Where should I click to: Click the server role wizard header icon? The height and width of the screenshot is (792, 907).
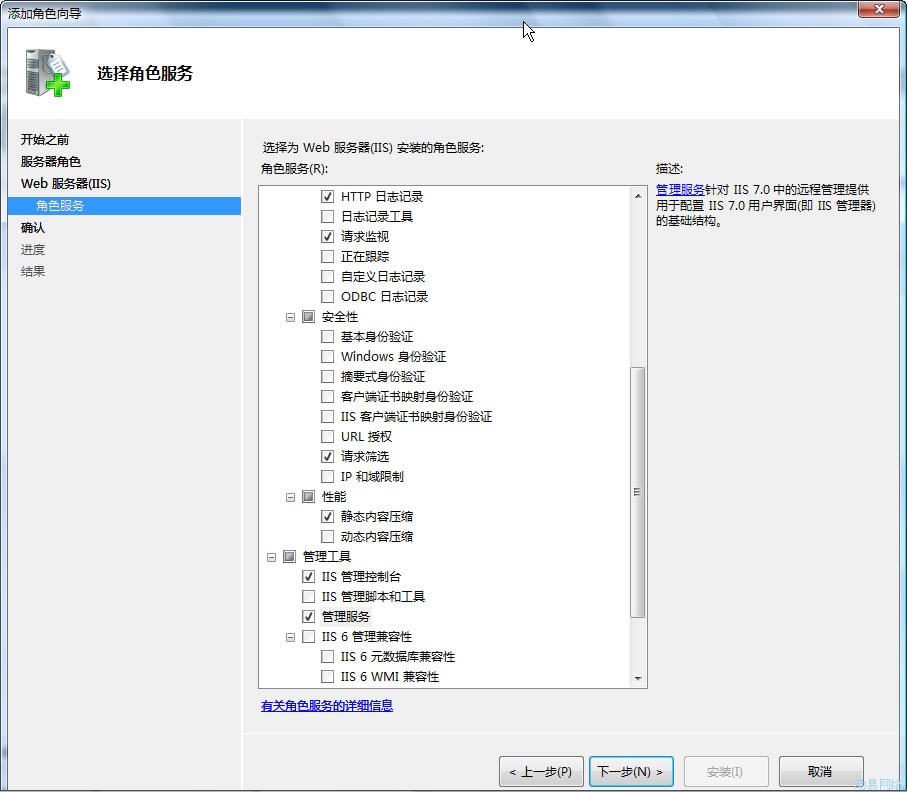47,72
